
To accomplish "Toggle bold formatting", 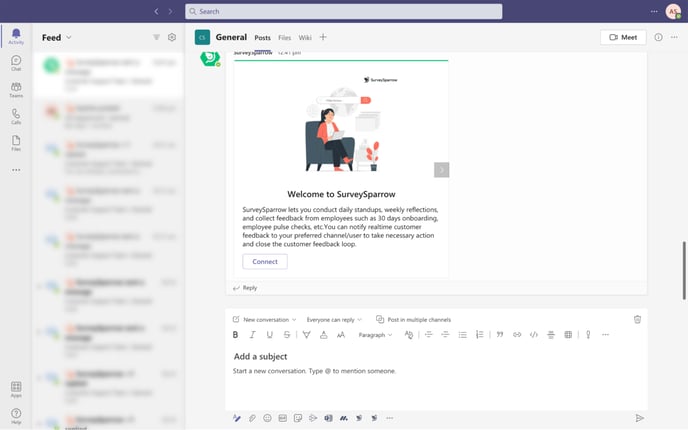I will [235, 335].
